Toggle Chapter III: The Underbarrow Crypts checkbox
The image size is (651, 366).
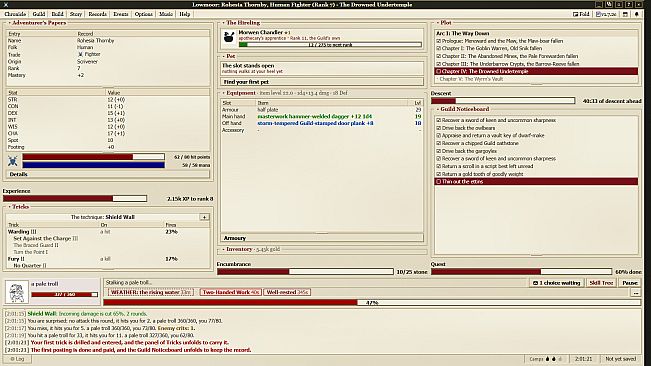coord(439,64)
